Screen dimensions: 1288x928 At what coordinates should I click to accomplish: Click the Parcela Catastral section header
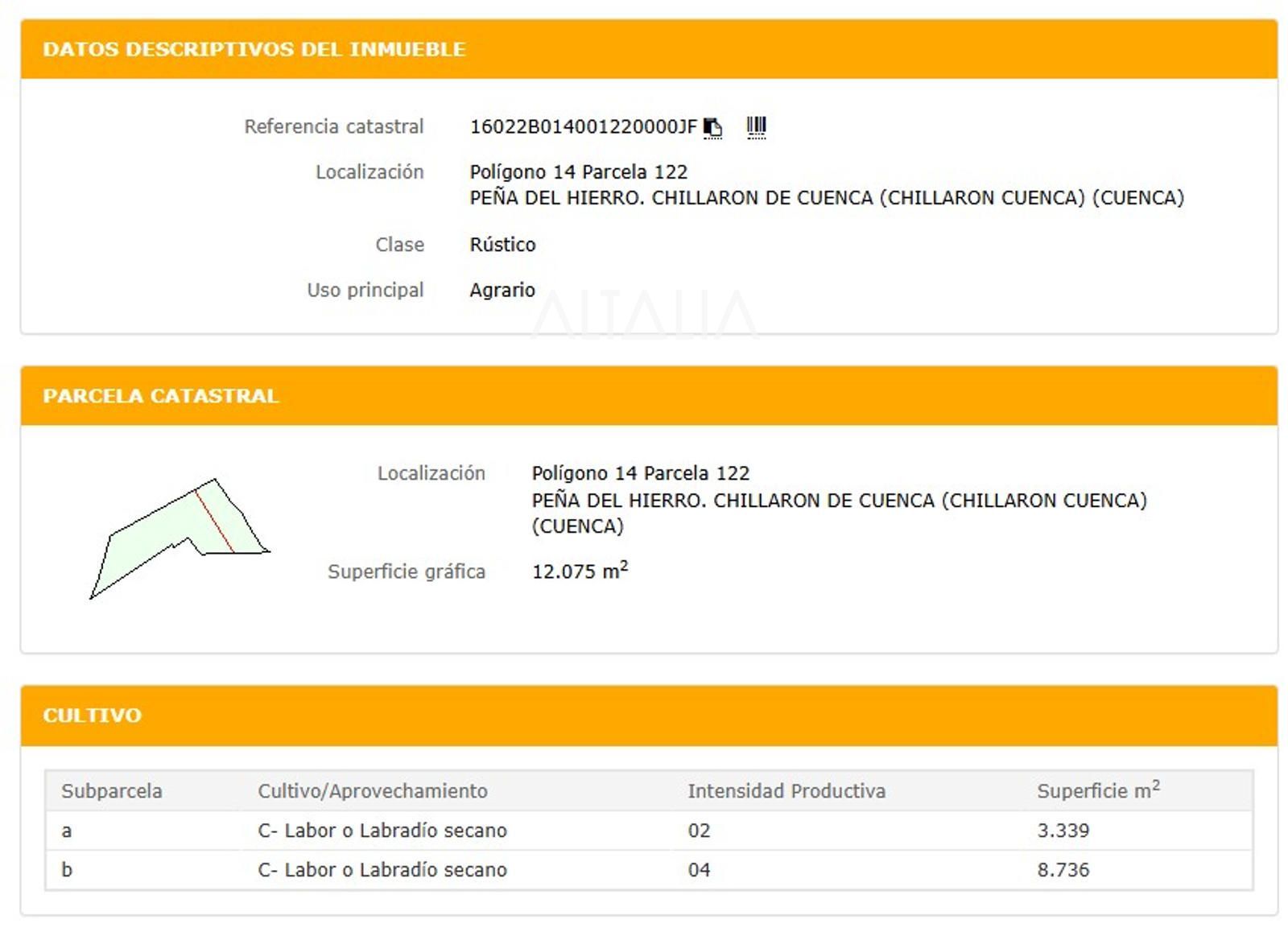coord(161,396)
